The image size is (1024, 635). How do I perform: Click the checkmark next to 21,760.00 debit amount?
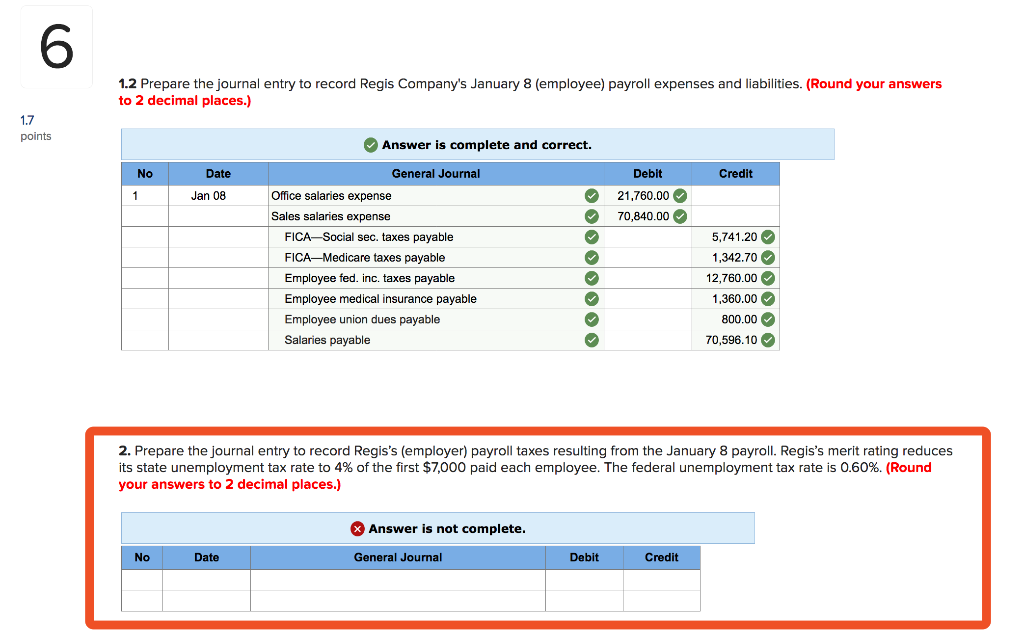coord(681,195)
